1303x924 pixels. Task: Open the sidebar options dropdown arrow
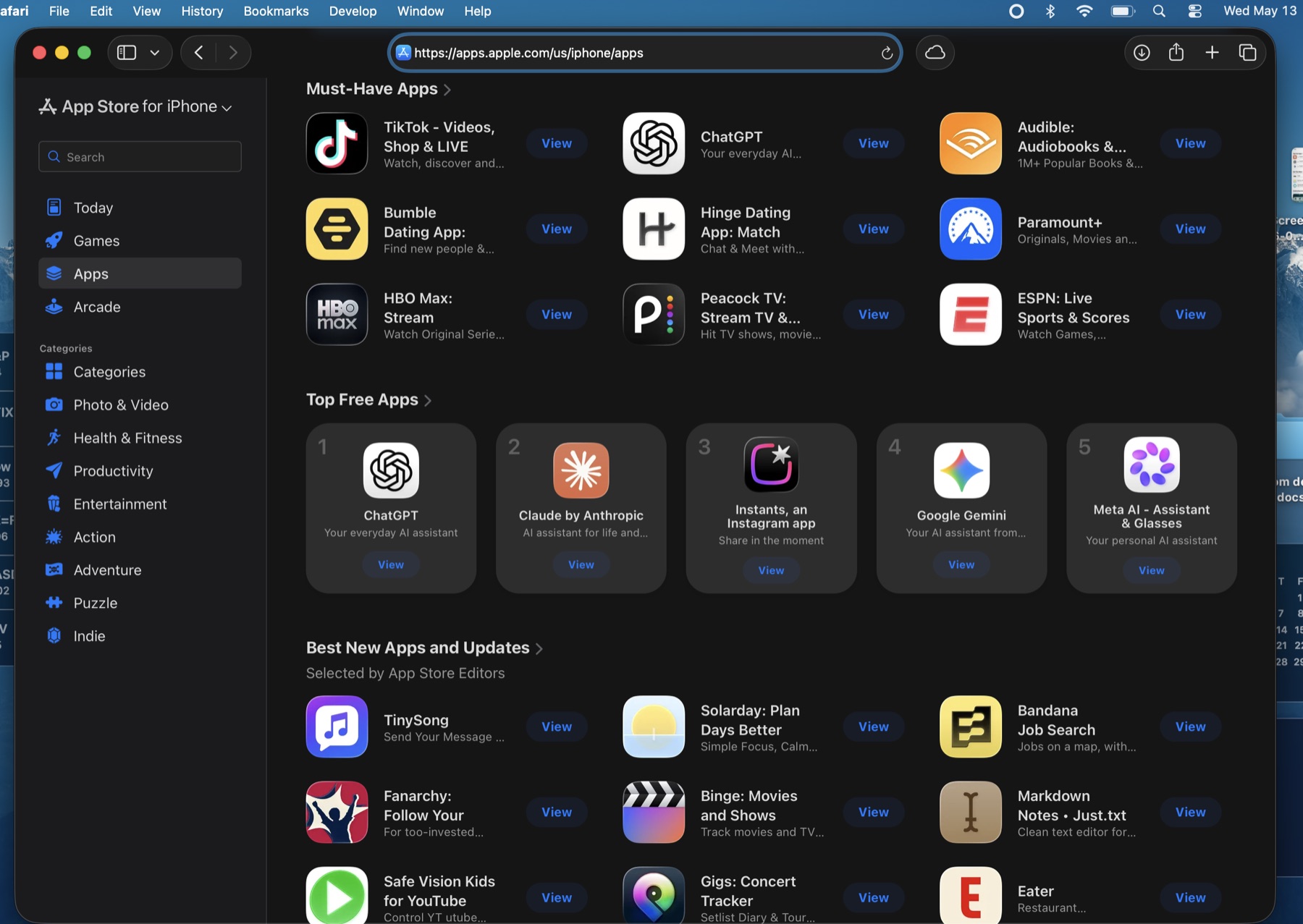pyautogui.click(x=155, y=53)
